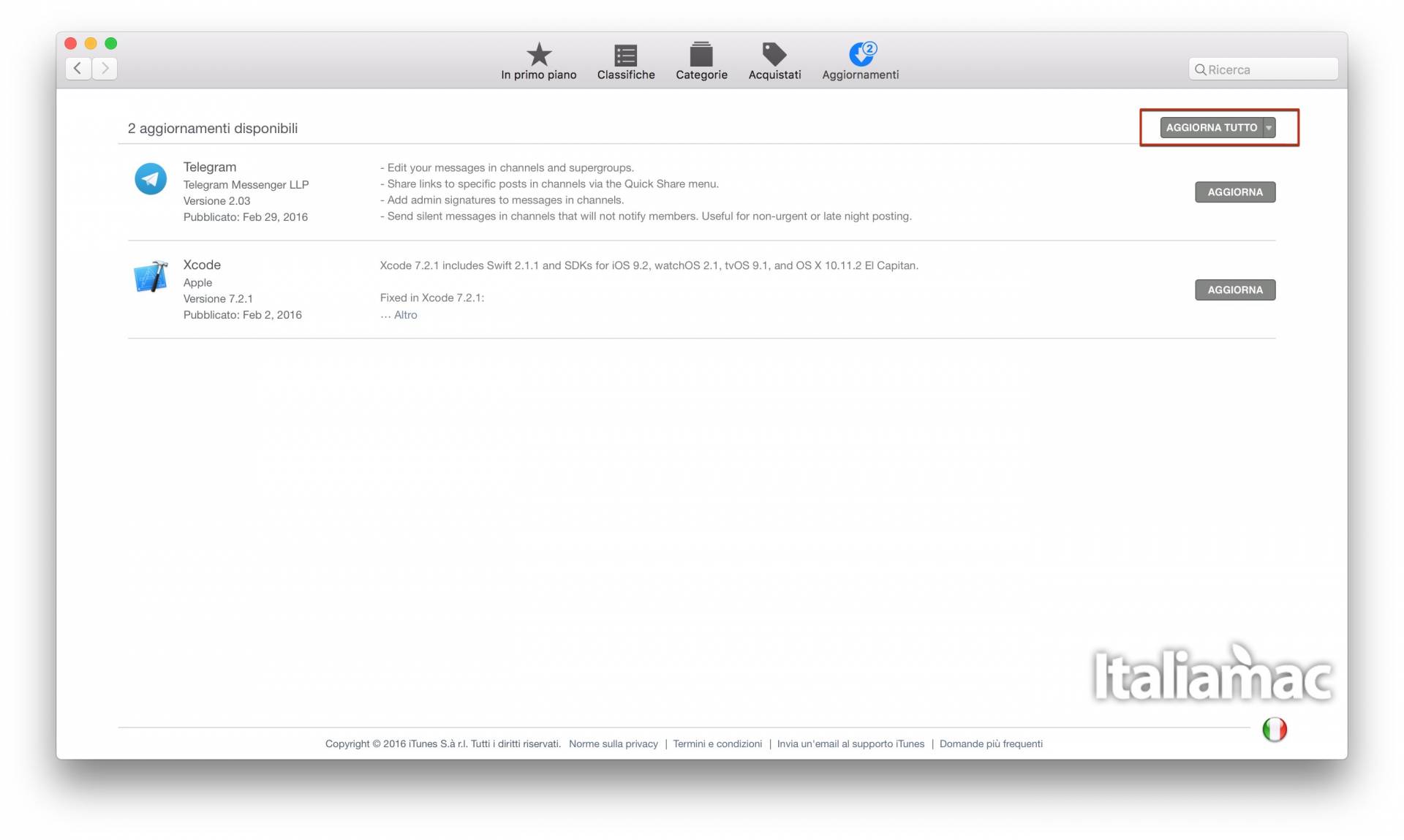Open Termini e condizioni link
1404x840 pixels.
tap(717, 743)
